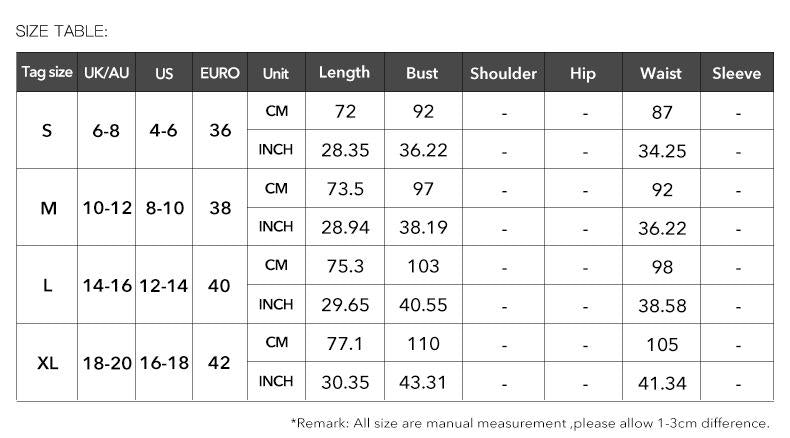Select the 73.5 length value
Screen dimensions: 790x438
[x=345, y=189]
